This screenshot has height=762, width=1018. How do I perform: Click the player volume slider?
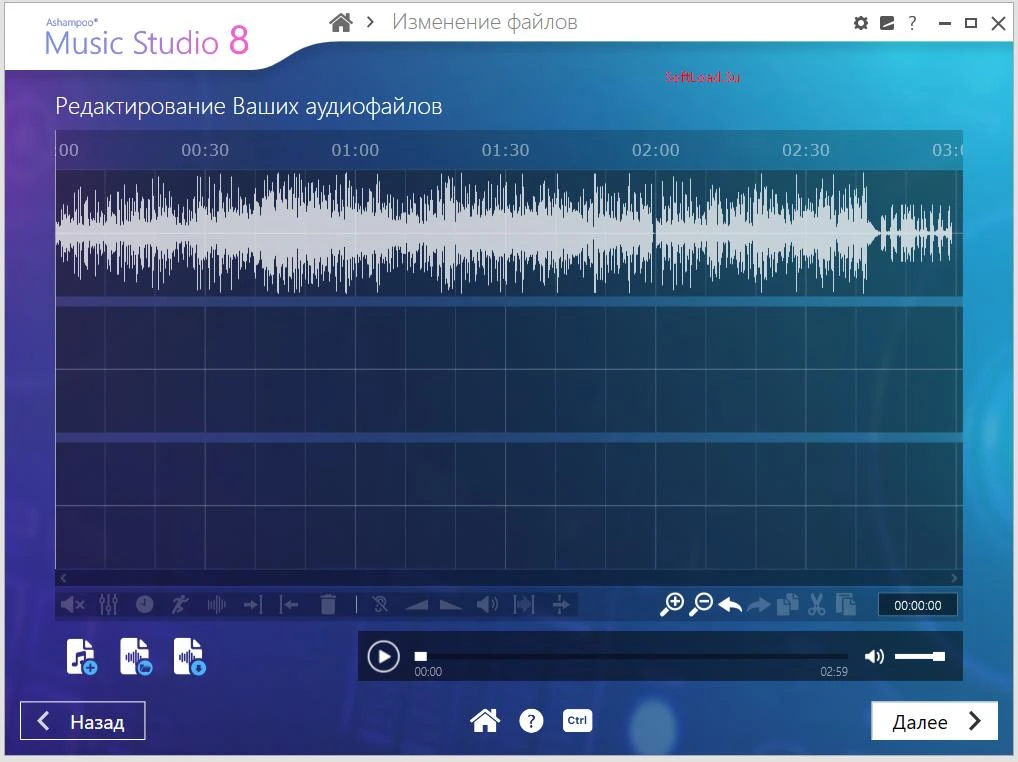tap(919, 656)
